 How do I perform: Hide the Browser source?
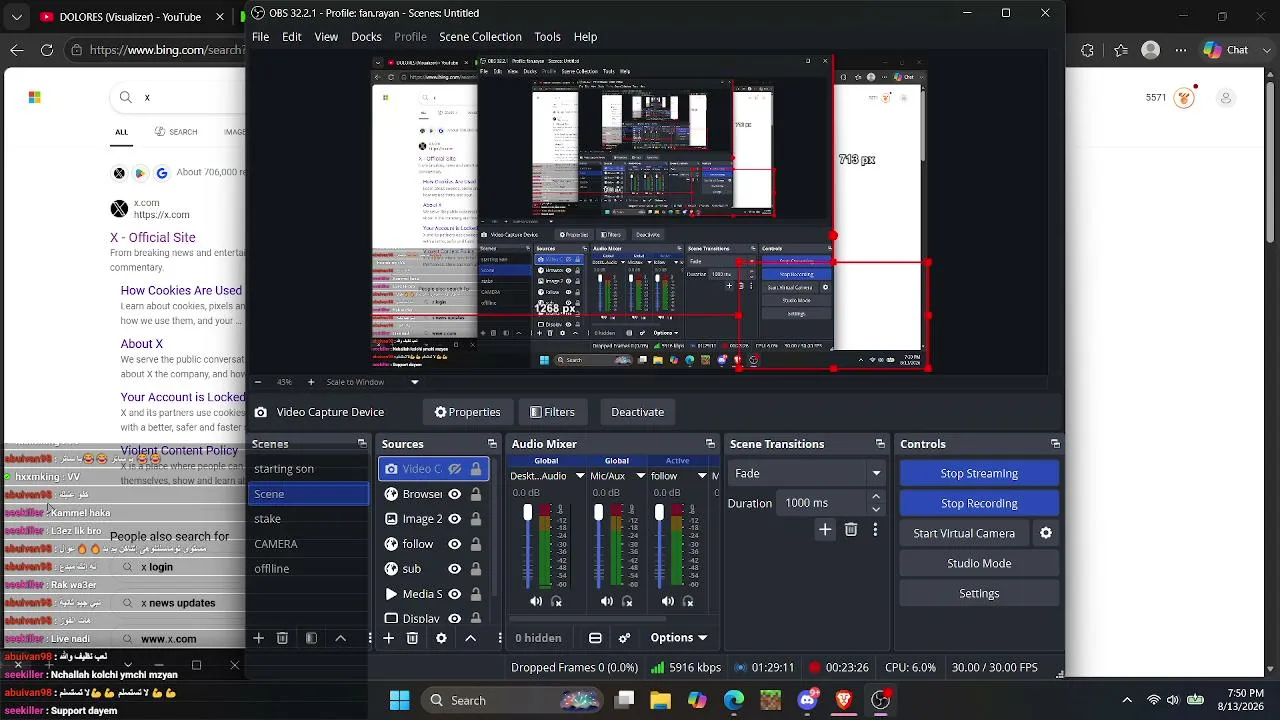click(455, 494)
